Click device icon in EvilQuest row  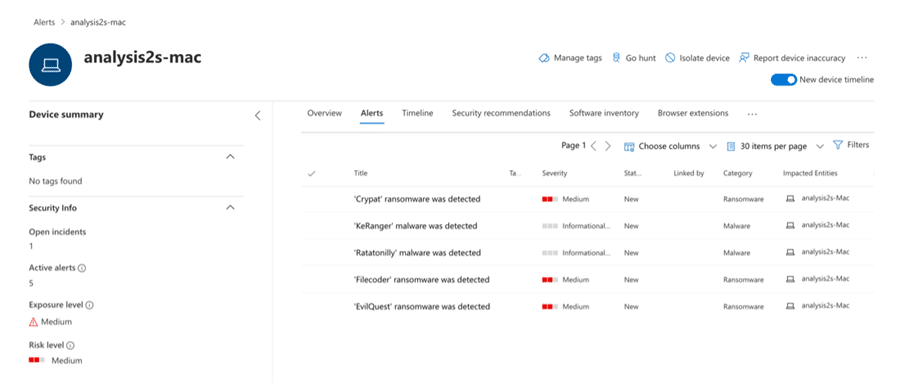(790, 306)
